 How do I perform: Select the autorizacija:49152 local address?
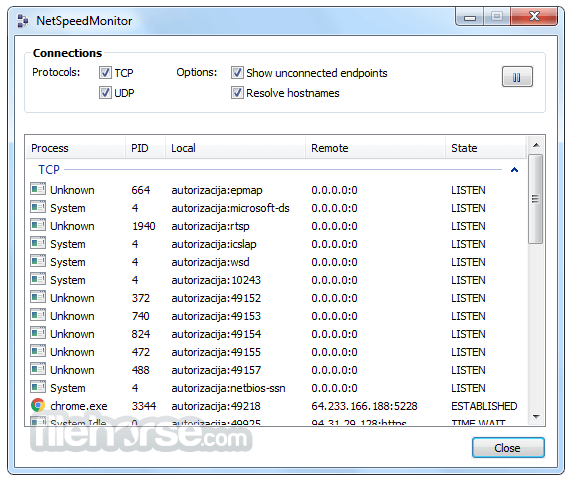click(216, 298)
